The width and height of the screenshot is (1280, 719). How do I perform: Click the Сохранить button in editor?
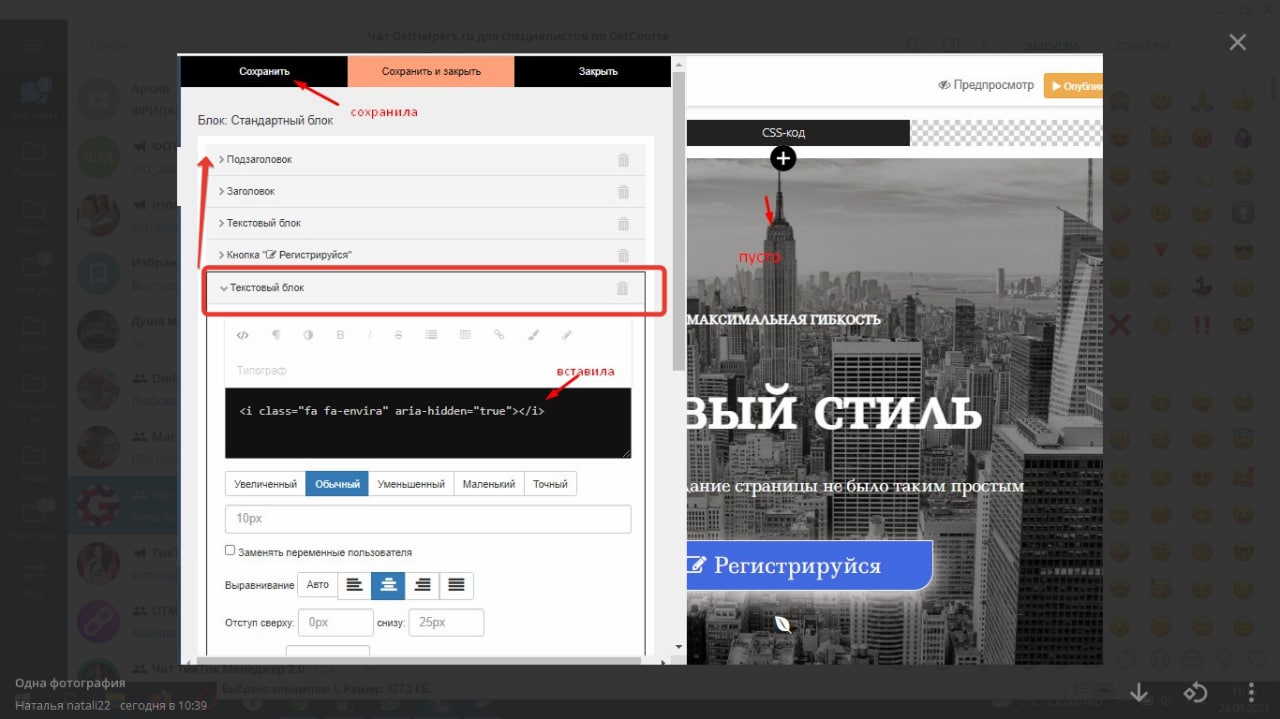point(264,71)
